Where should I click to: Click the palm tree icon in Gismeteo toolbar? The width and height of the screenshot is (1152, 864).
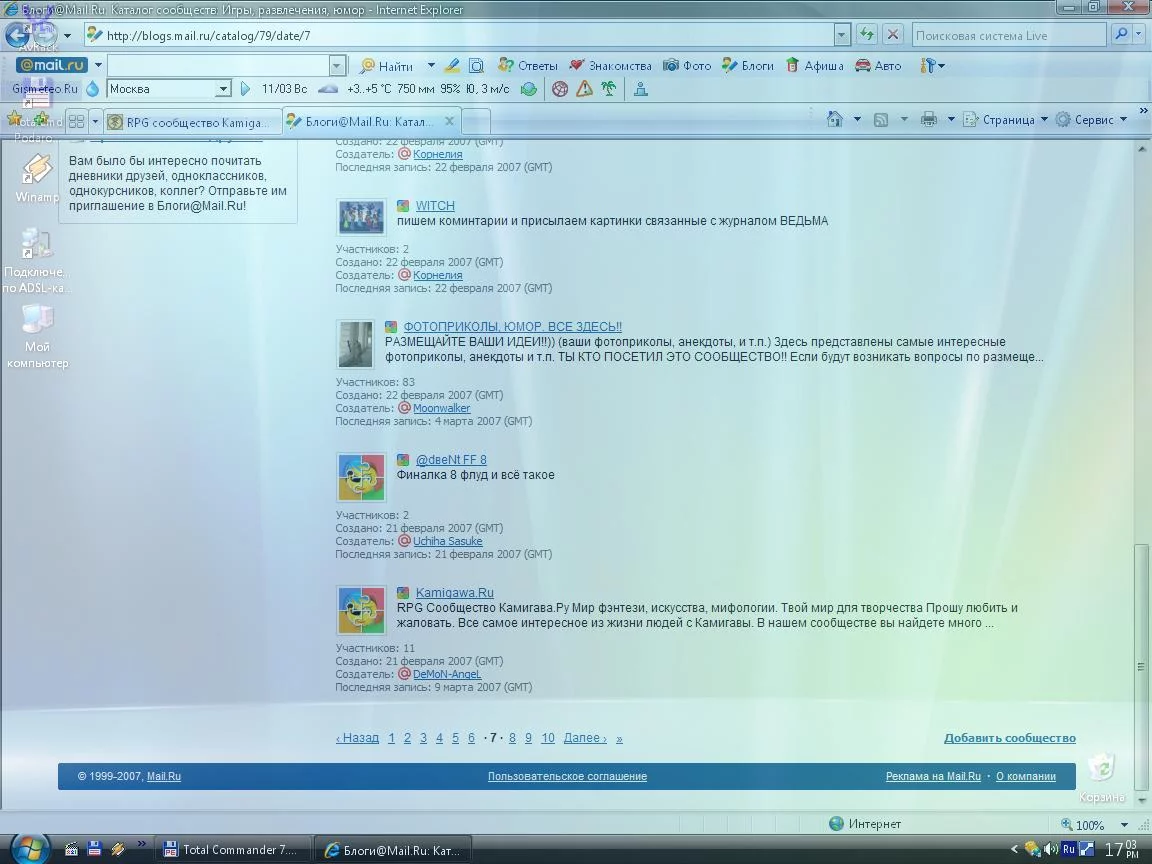(608, 89)
